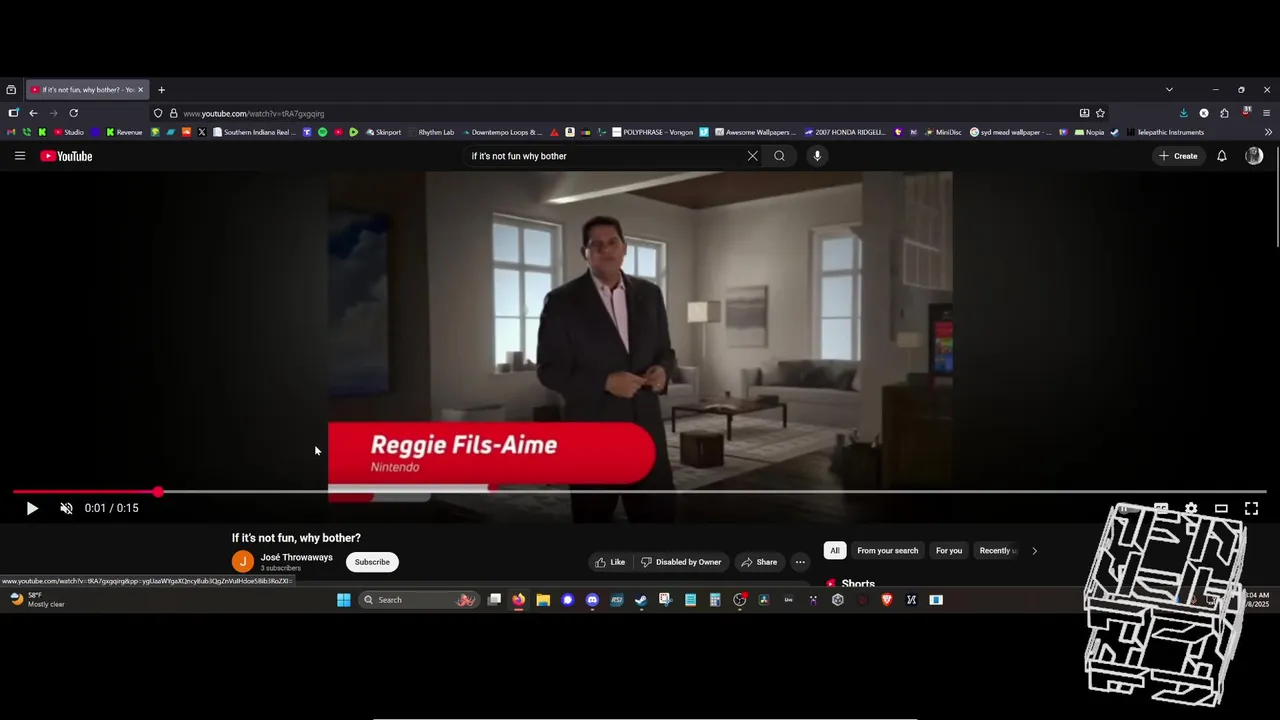Viewport: 1280px width, 720px height.
Task: Show more filter chips with right chevron
Action: point(1034,551)
